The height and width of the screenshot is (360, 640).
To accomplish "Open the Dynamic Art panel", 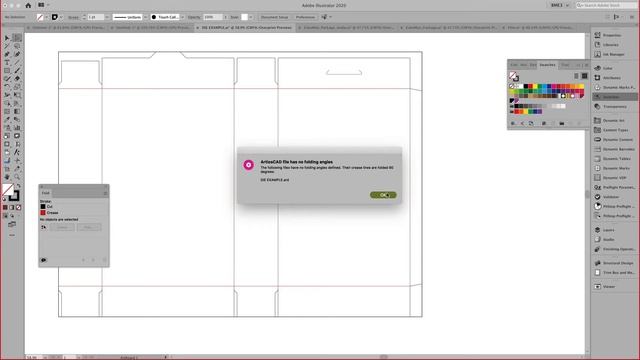I will [612, 120].
